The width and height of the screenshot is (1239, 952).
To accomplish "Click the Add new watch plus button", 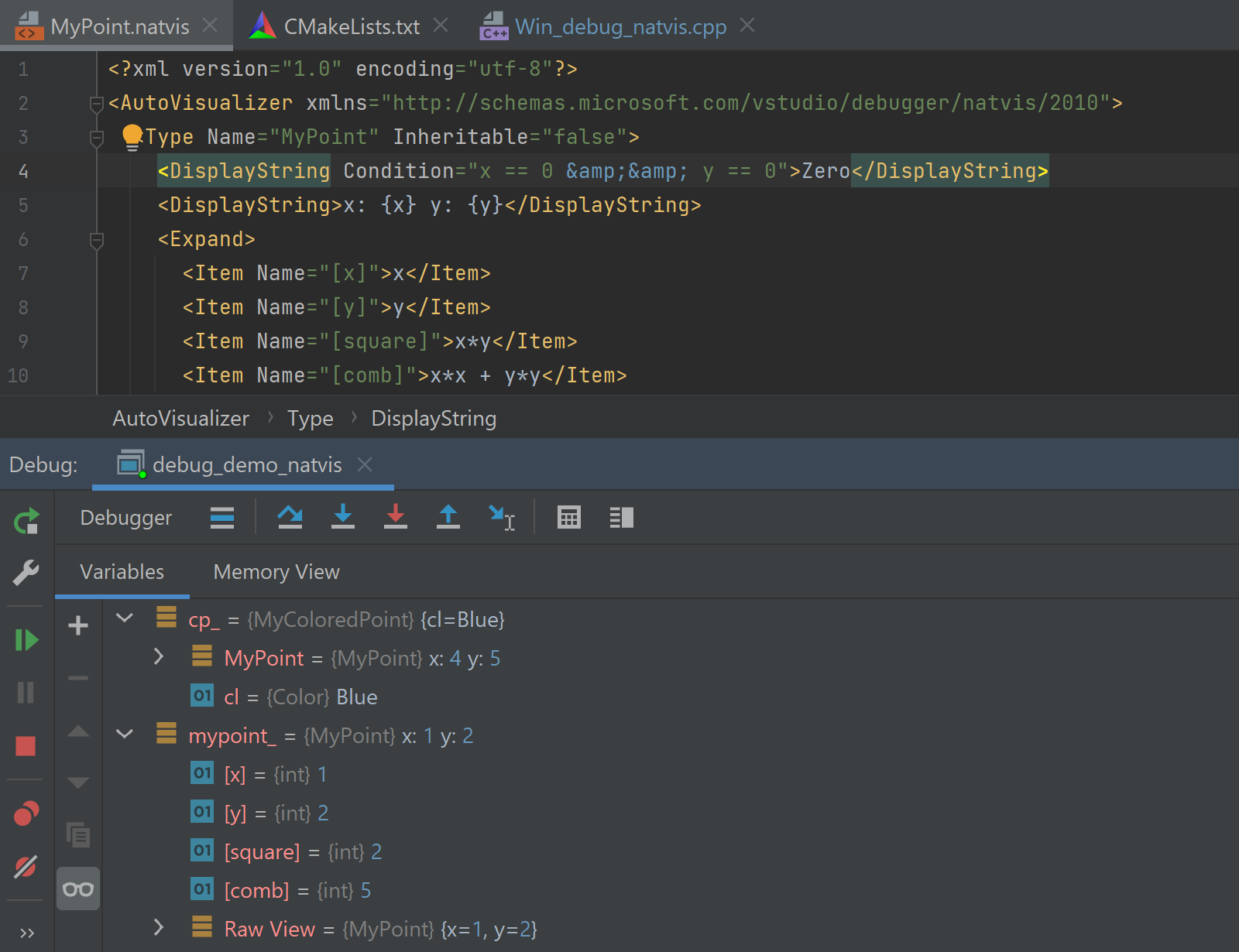I will click(x=78, y=625).
